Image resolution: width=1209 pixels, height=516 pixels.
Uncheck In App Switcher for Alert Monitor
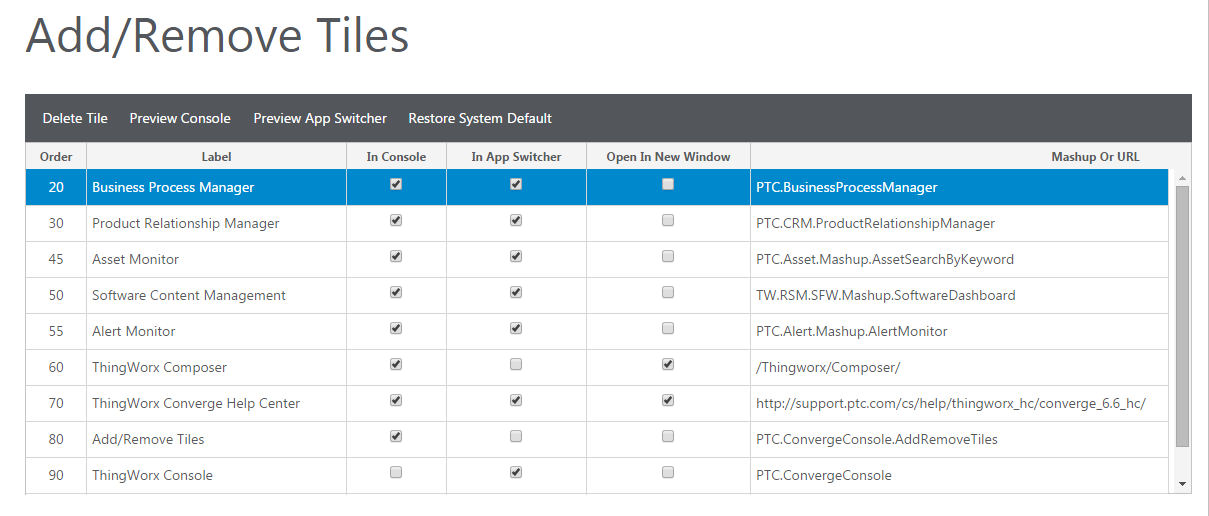pyautogui.click(x=516, y=328)
